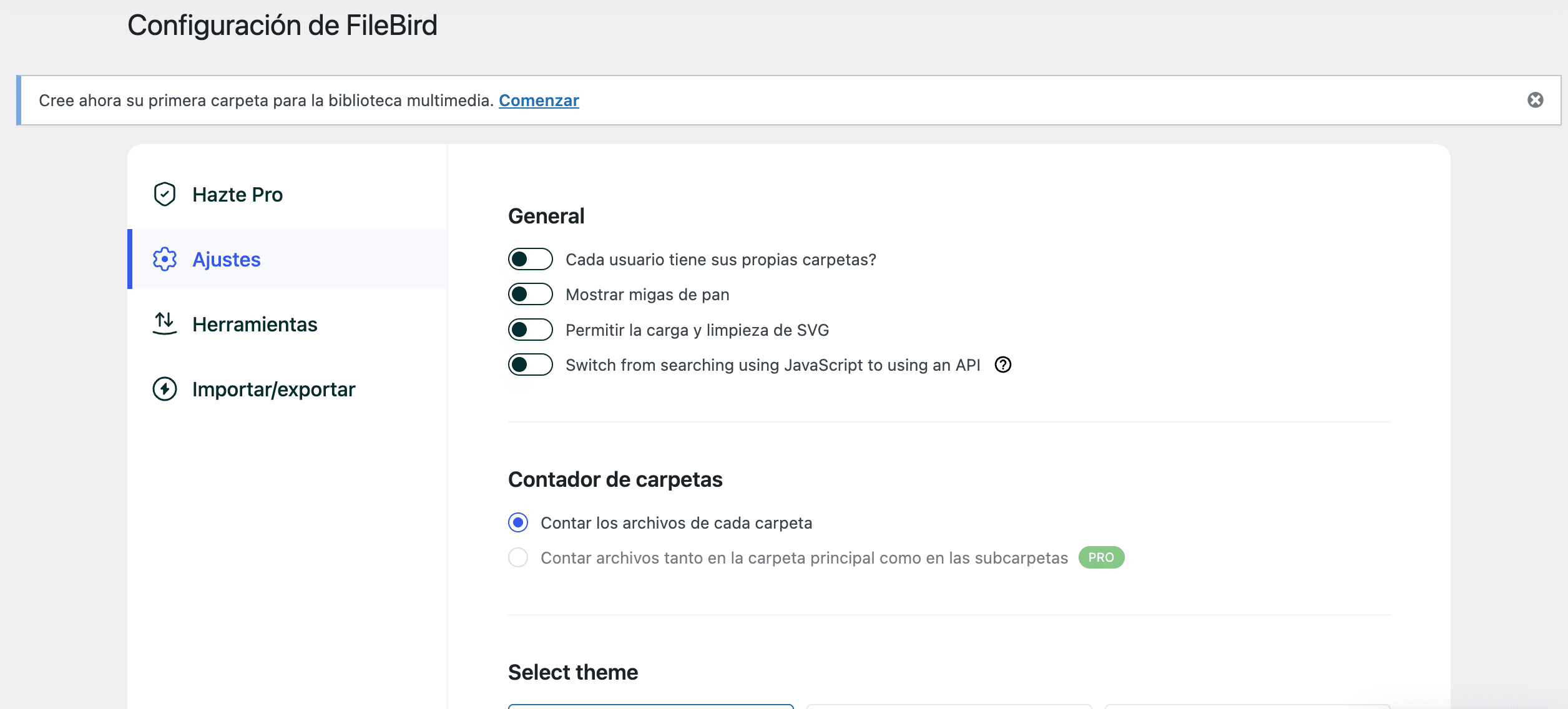
Task: Turn on SVG upload and sanitization toggle
Action: pyautogui.click(x=530, y=330)
